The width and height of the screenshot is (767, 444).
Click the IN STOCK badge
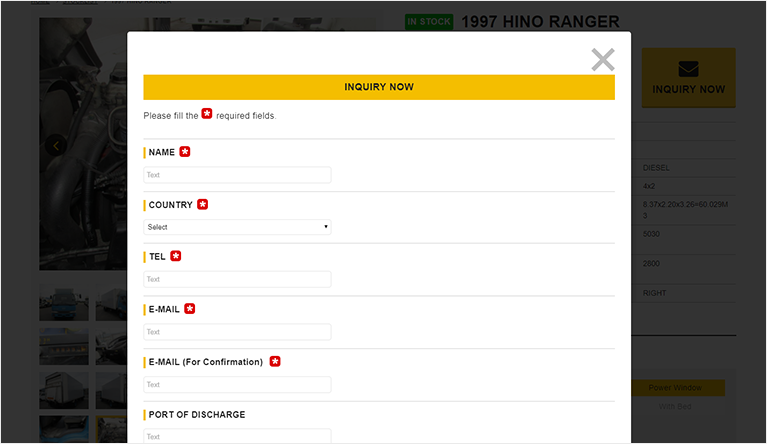click(429, 22)
